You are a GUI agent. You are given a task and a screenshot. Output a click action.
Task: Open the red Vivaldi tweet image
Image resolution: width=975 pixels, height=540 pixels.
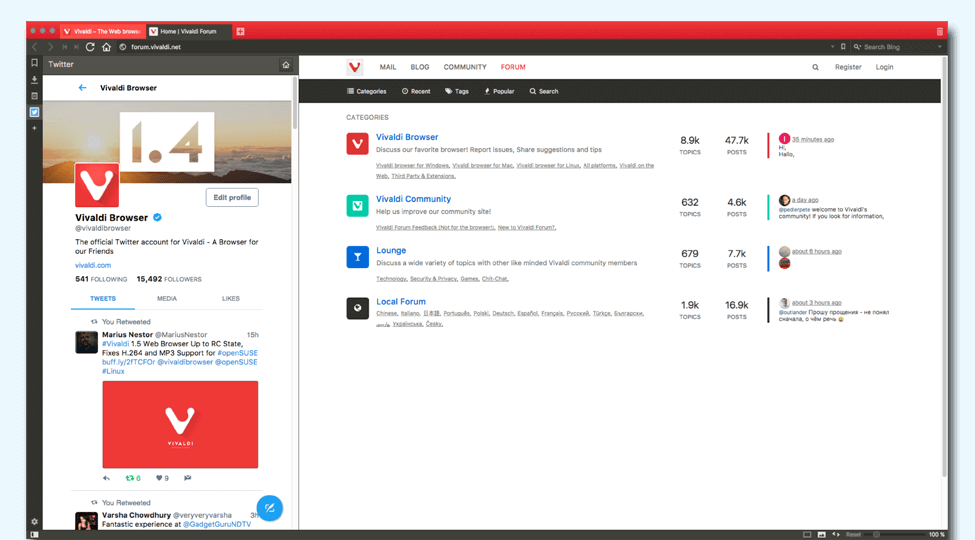pos(180,424)
